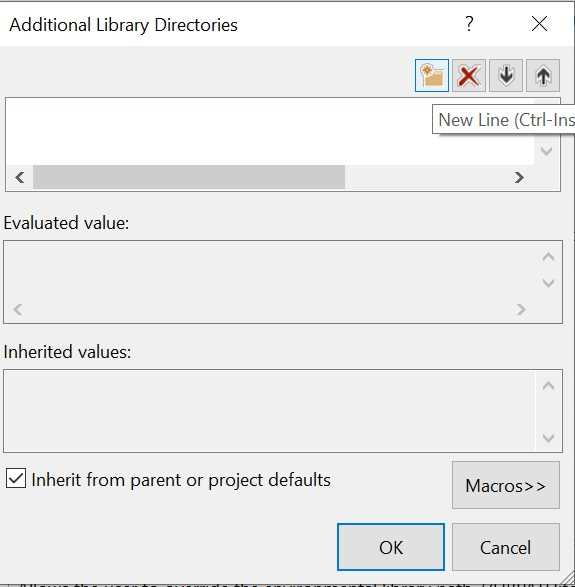Click the Inherited values down scroll chevron
Screen dimensions: 575x587
point(548,438)
